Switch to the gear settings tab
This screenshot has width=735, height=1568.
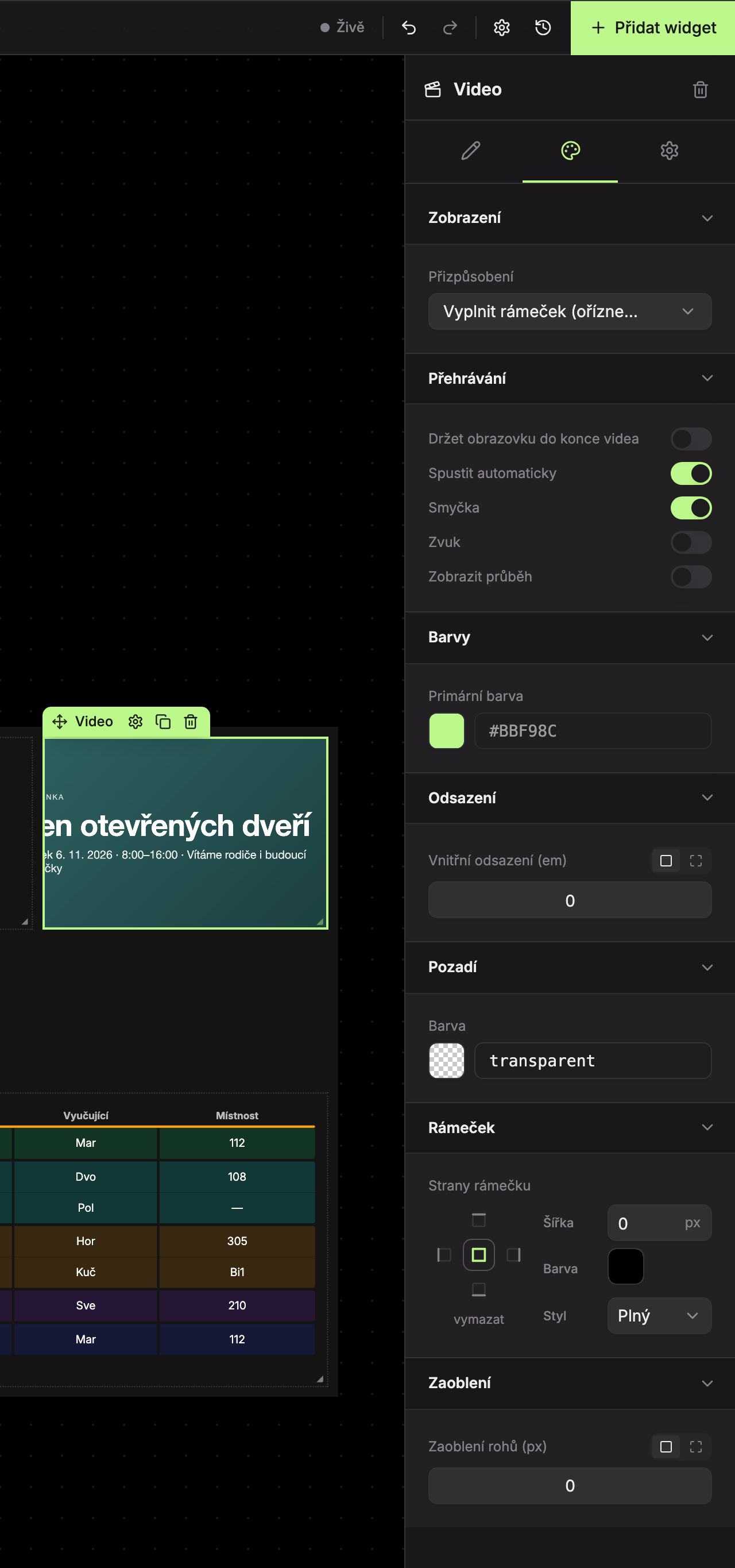[670, 151]
